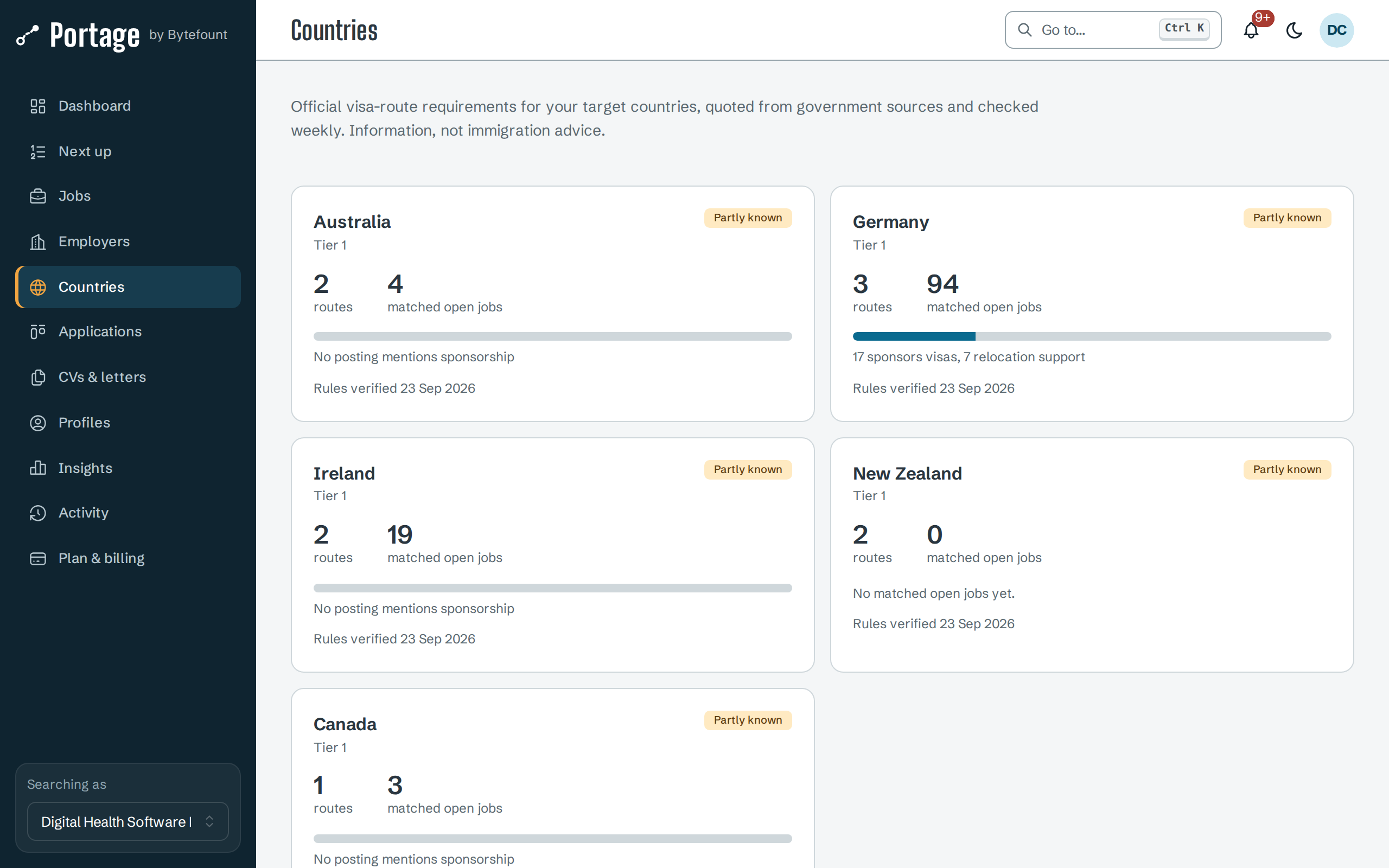Click '17 sponsors visas, 7 relocation support'
This screenshot has height=868, width=1389.
pyautogui.click(x=969, y=357)
